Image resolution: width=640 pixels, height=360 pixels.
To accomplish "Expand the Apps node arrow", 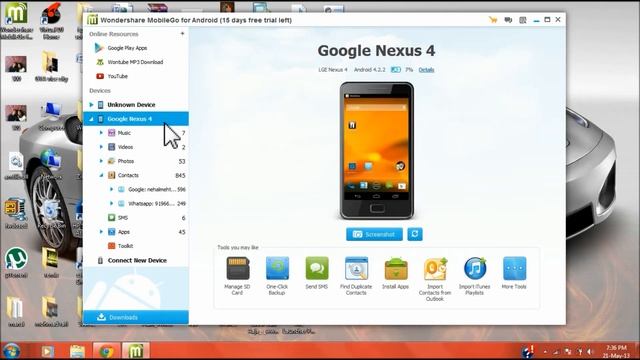I will pyautogui.click(x=101, y=232).
